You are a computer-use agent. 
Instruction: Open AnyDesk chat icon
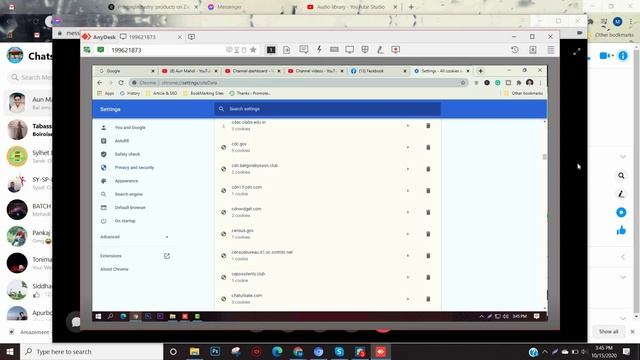tap(303, 49)
